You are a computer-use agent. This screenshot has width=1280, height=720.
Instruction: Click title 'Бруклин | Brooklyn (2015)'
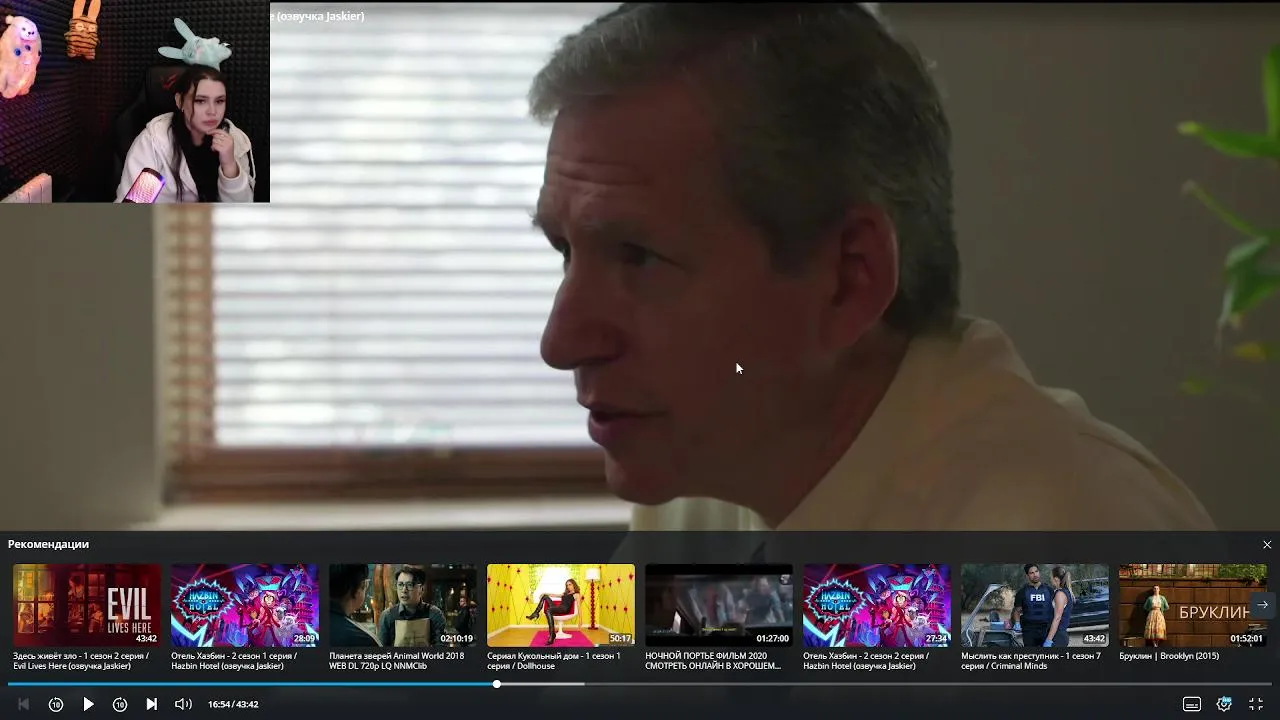[x=1169, y=656]
